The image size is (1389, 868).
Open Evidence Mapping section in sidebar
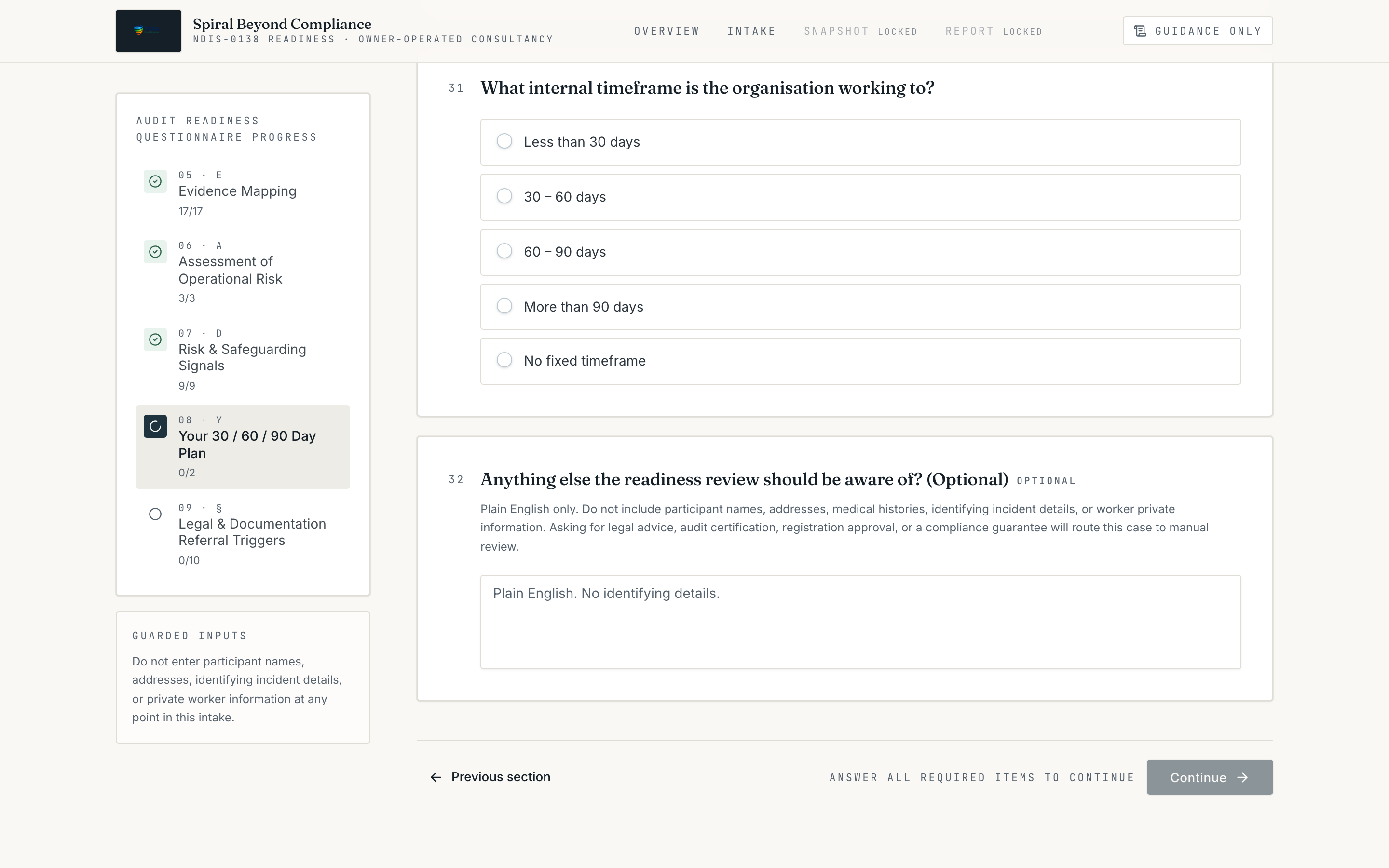[x=243, y=193]
